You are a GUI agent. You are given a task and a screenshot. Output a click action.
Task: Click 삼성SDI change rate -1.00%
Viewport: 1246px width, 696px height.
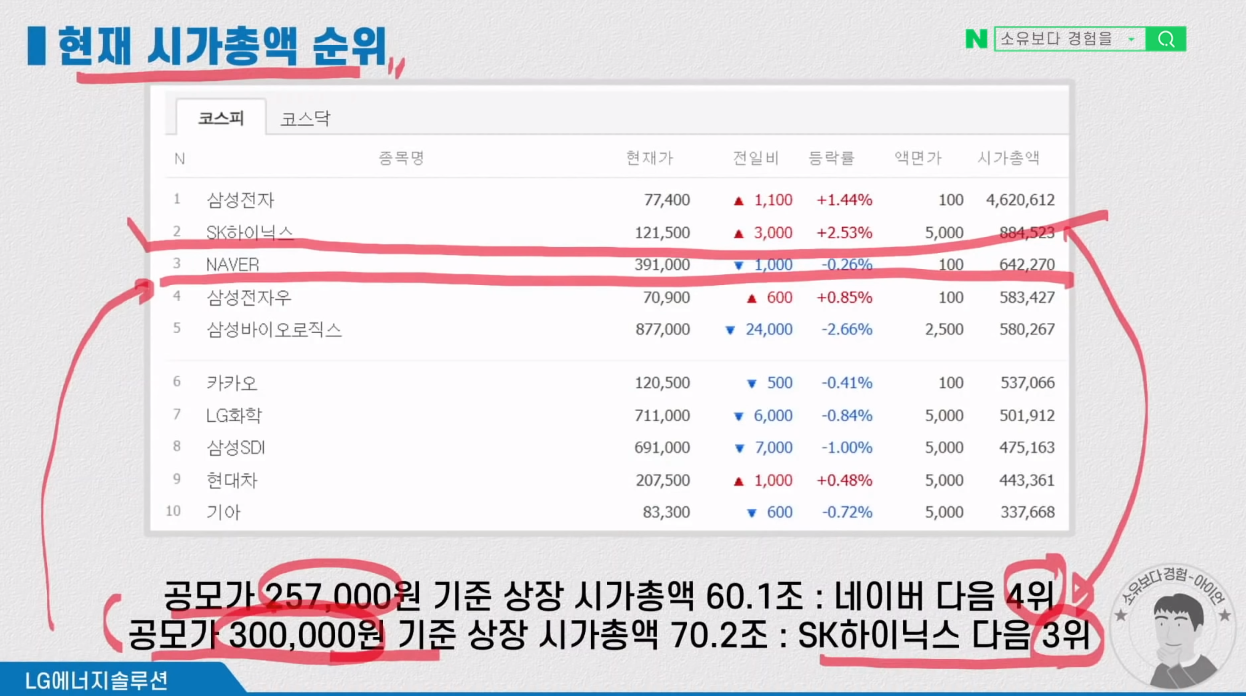tap(847, 447)
